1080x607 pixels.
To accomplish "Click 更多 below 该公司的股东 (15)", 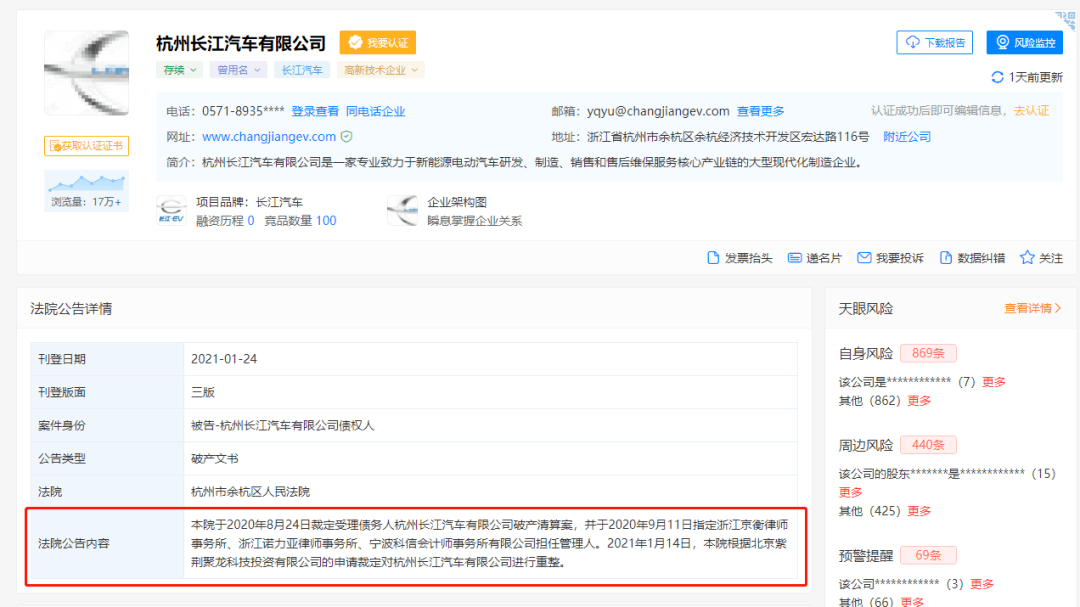I will [x=850, y=492].
